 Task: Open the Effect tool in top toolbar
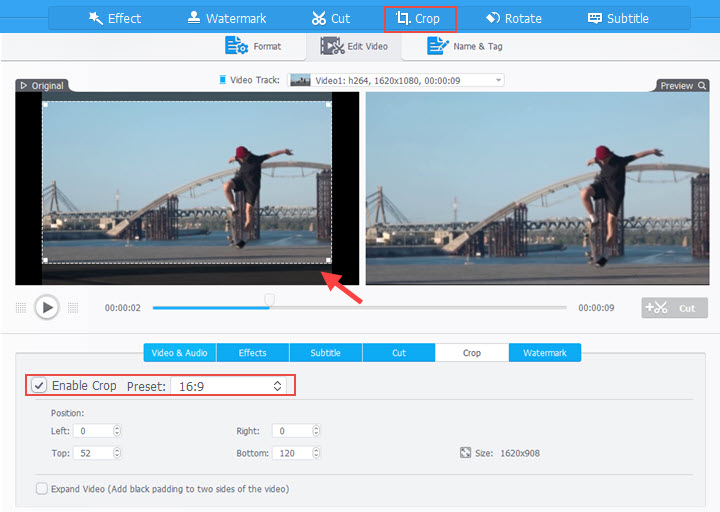(x=115, y=18)
